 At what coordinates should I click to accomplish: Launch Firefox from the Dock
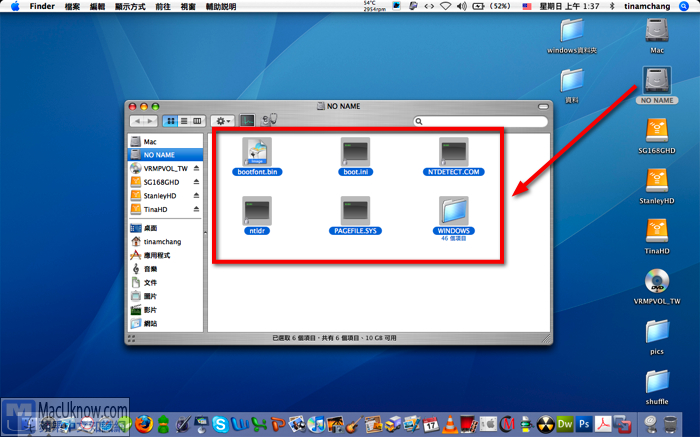click(143, 424)
